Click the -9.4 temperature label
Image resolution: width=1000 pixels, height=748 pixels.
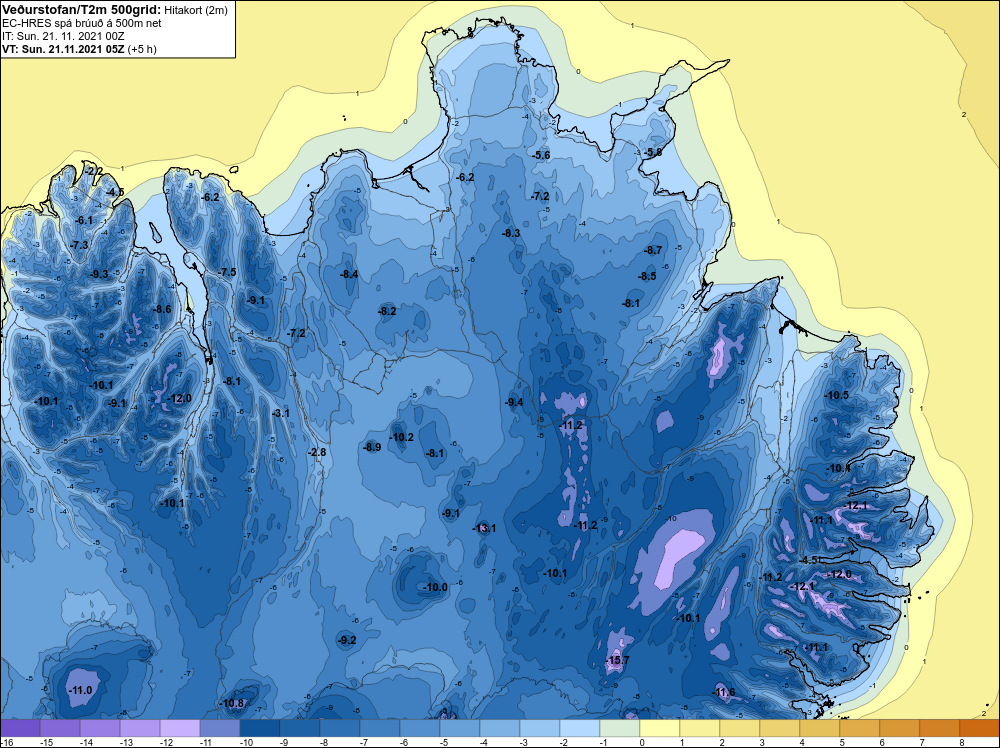(514, 402)
